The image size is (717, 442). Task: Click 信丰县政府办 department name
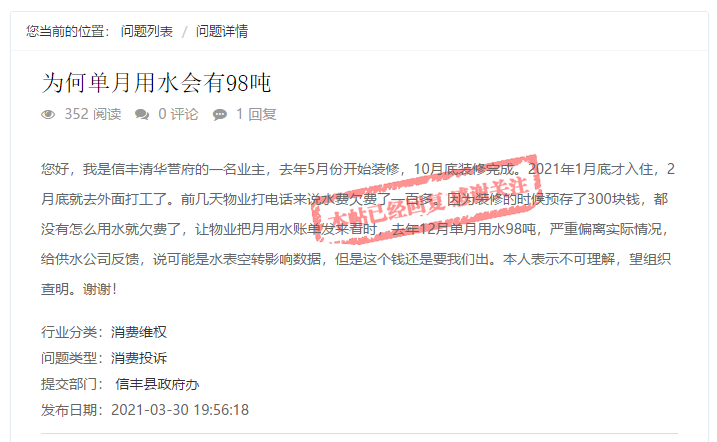click(157, 384)
